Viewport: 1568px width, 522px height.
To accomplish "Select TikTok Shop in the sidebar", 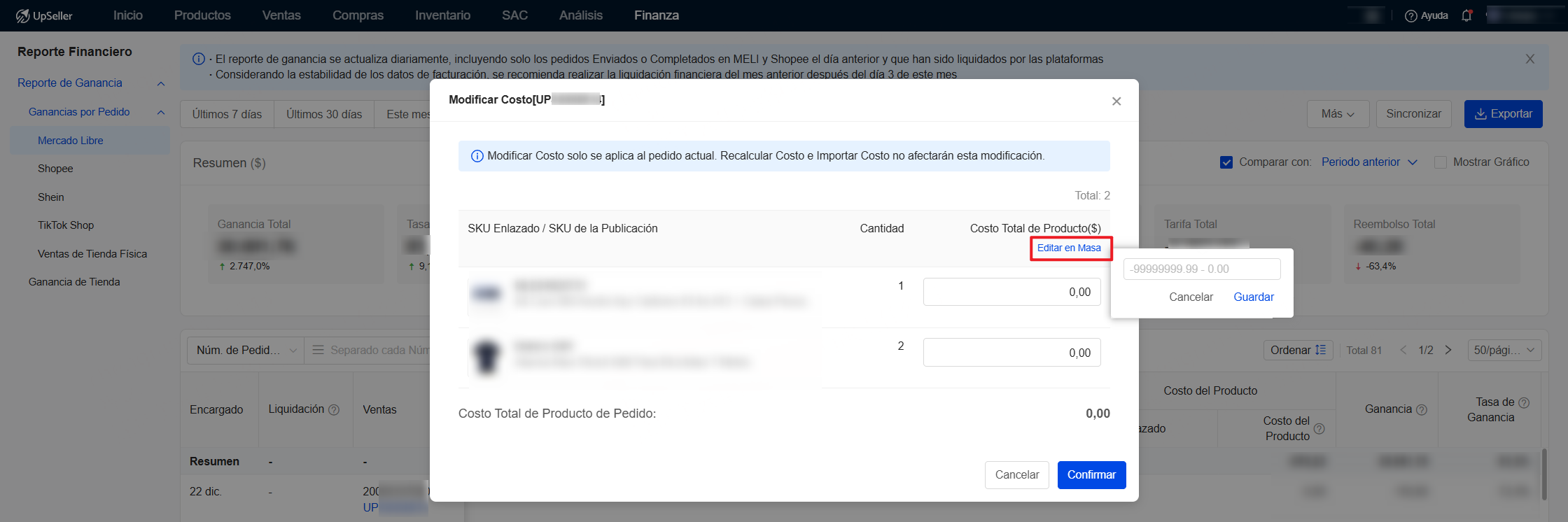I will [66, 225].
